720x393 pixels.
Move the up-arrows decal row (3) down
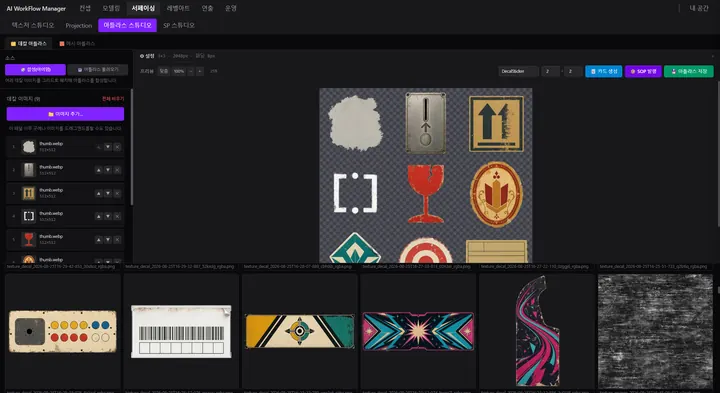pos(108,193)
